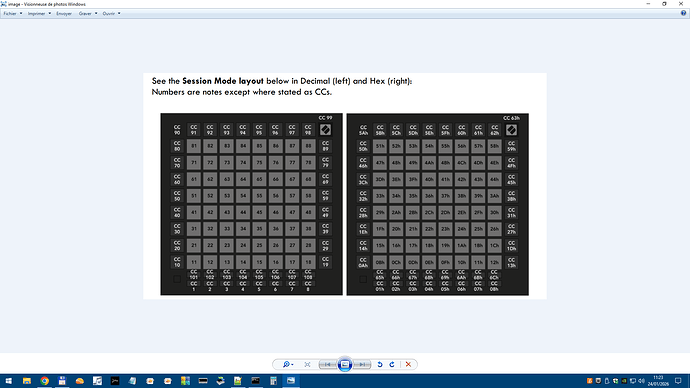The width and height of the screenshot is (690, 388).
Task: Open the notification center icon
Action: (x=679, y=381)
